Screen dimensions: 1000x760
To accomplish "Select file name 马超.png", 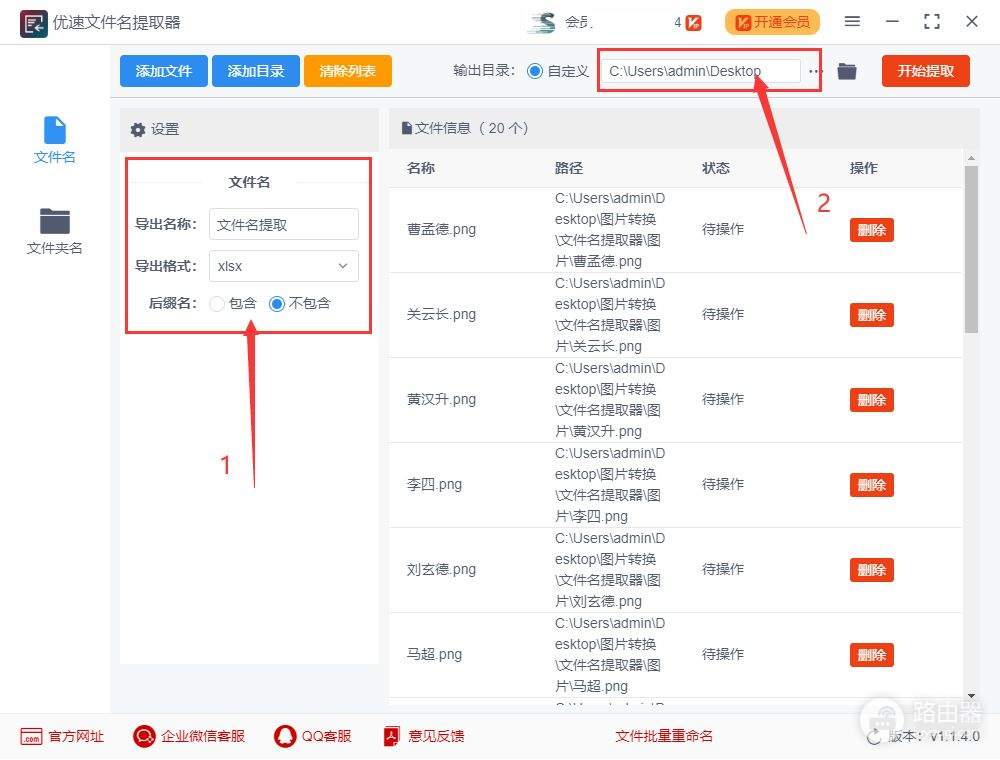I will pyautogui.click(x=434, y=654).
